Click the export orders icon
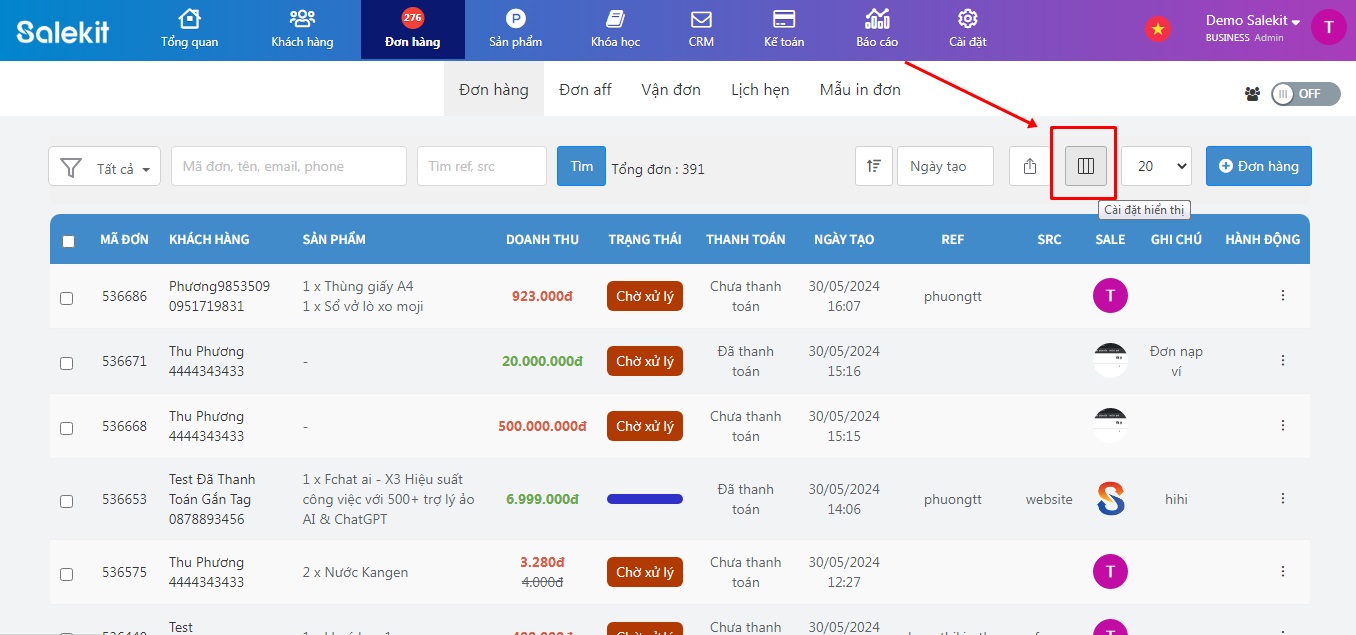Image resolution: width=1356 pixels, height=635 pixels. point(1030,166)
